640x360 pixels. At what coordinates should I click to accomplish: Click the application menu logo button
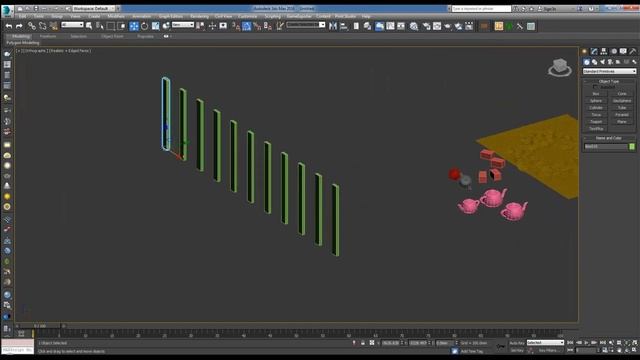[x=7, y=11]
